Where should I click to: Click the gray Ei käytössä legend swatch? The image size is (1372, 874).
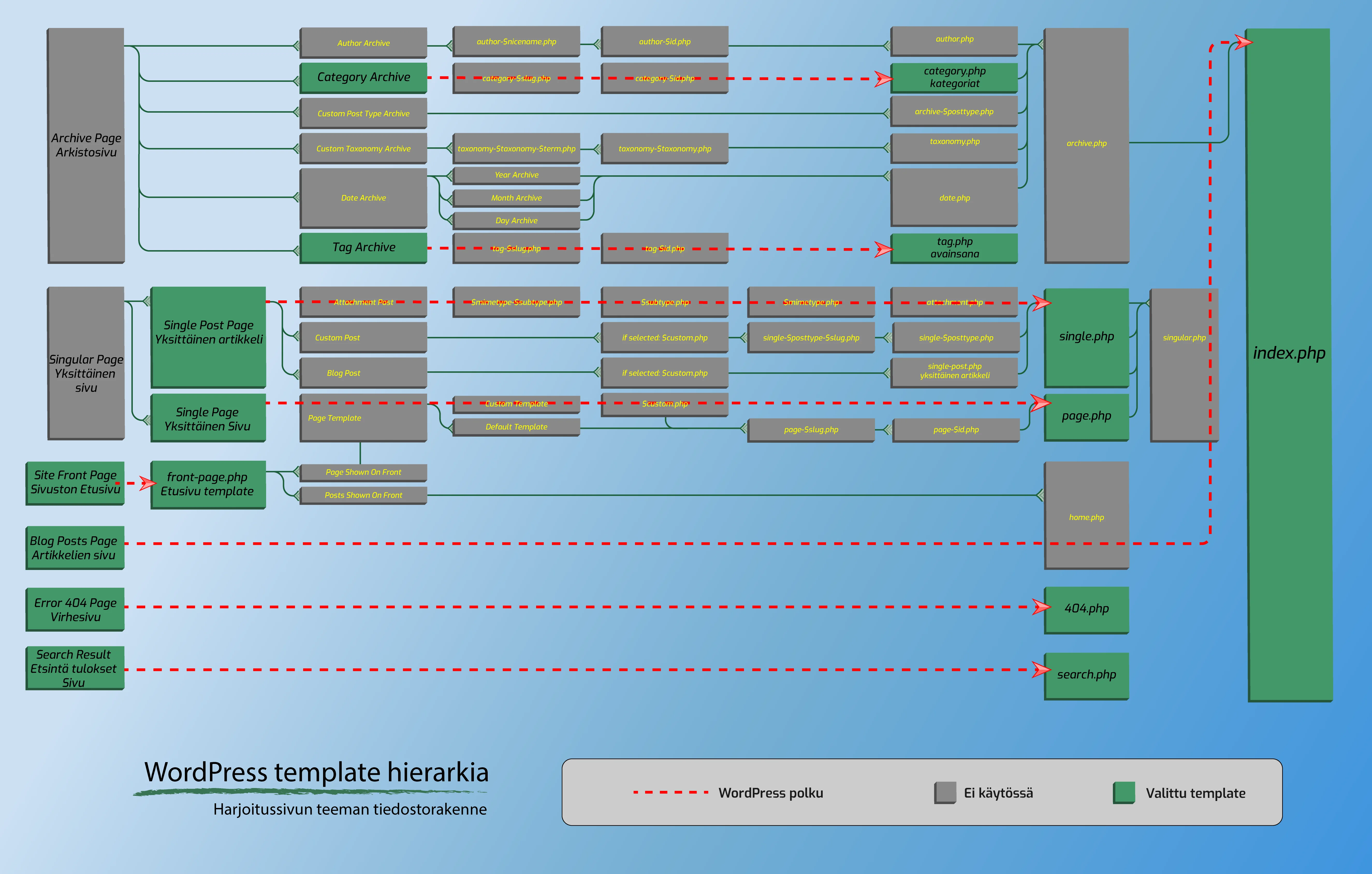click(945, 792)
